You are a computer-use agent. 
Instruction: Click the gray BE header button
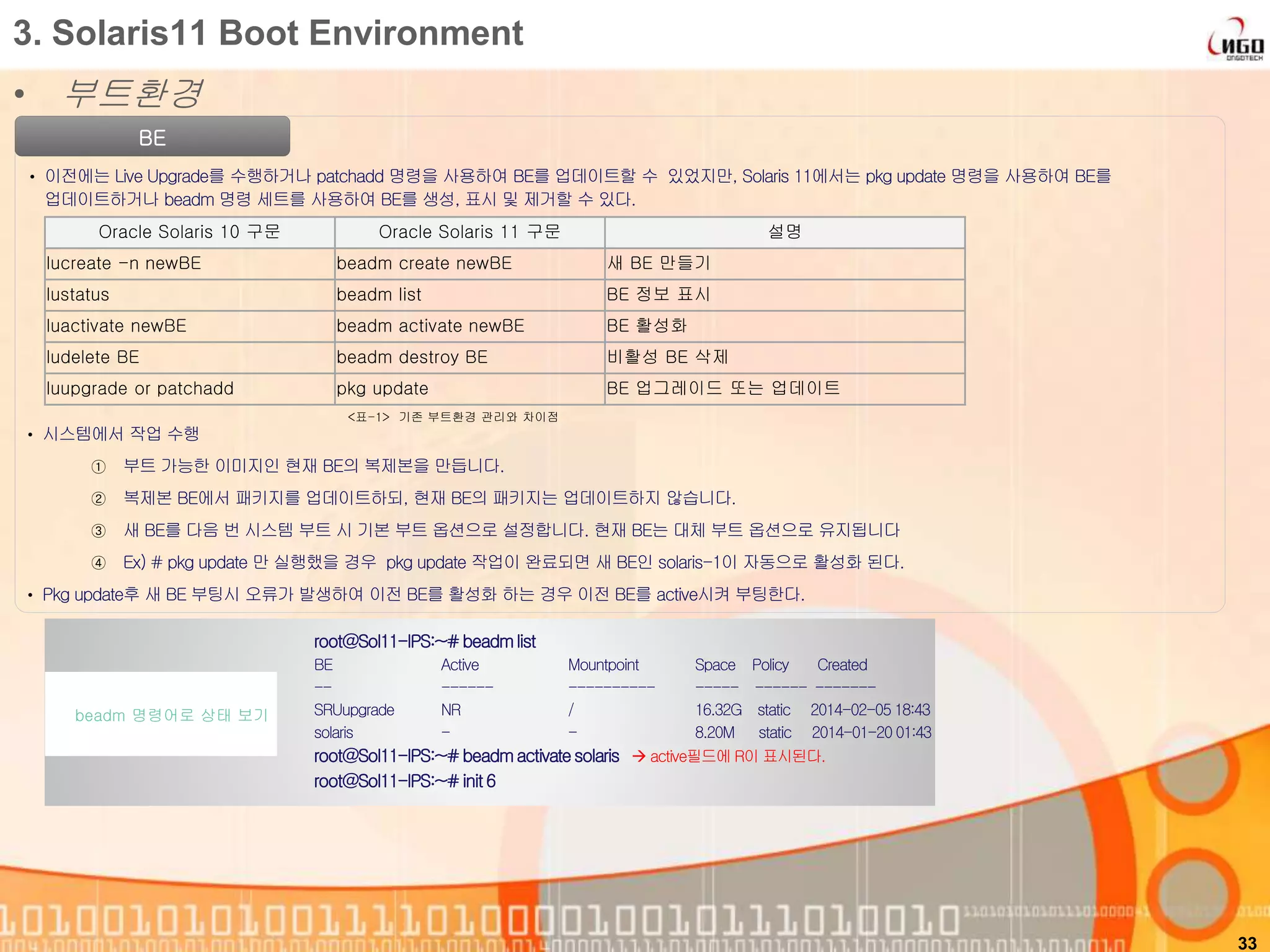[153, 136]
